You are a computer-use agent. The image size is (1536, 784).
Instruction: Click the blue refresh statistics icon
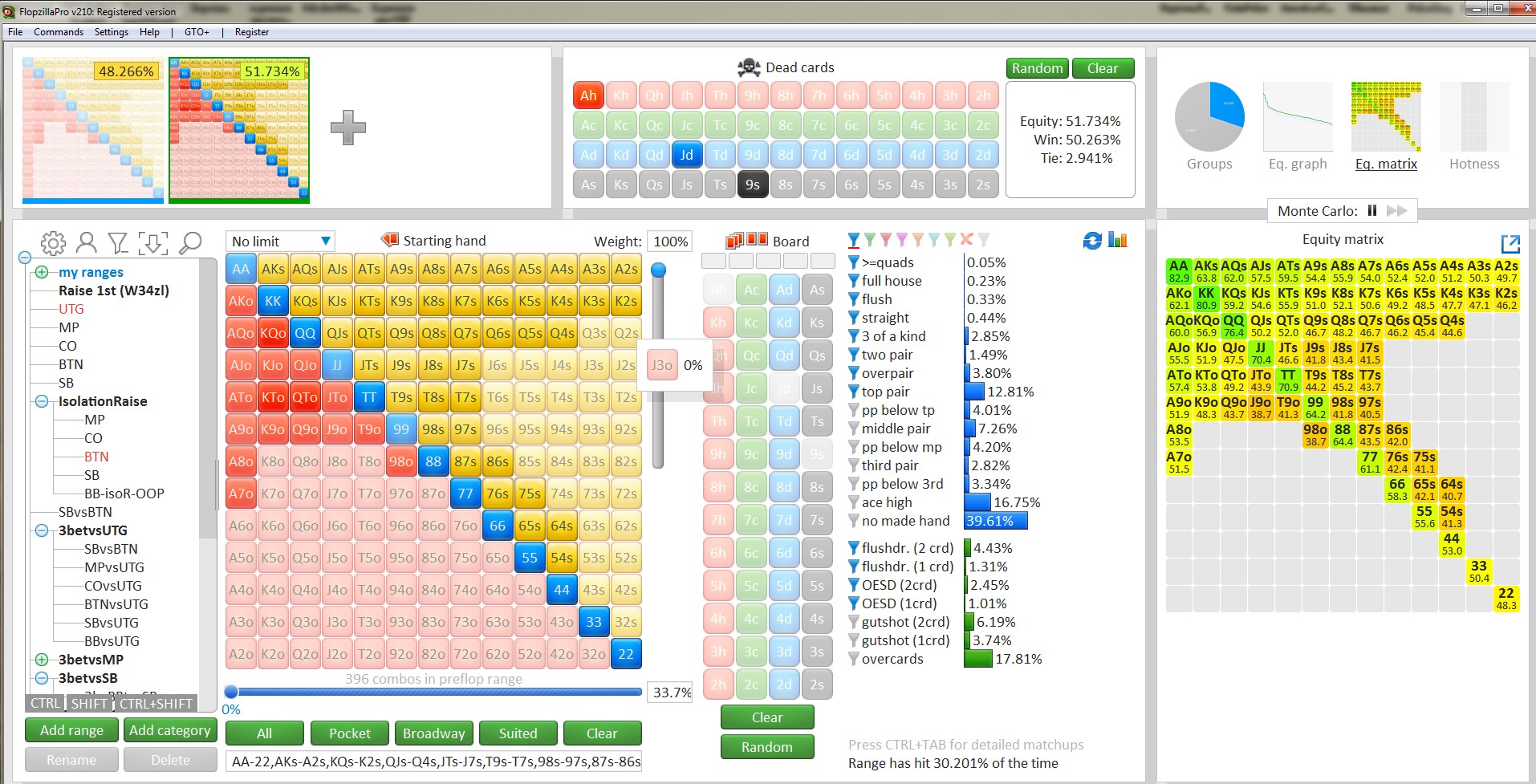click(x=1092, y=241)
